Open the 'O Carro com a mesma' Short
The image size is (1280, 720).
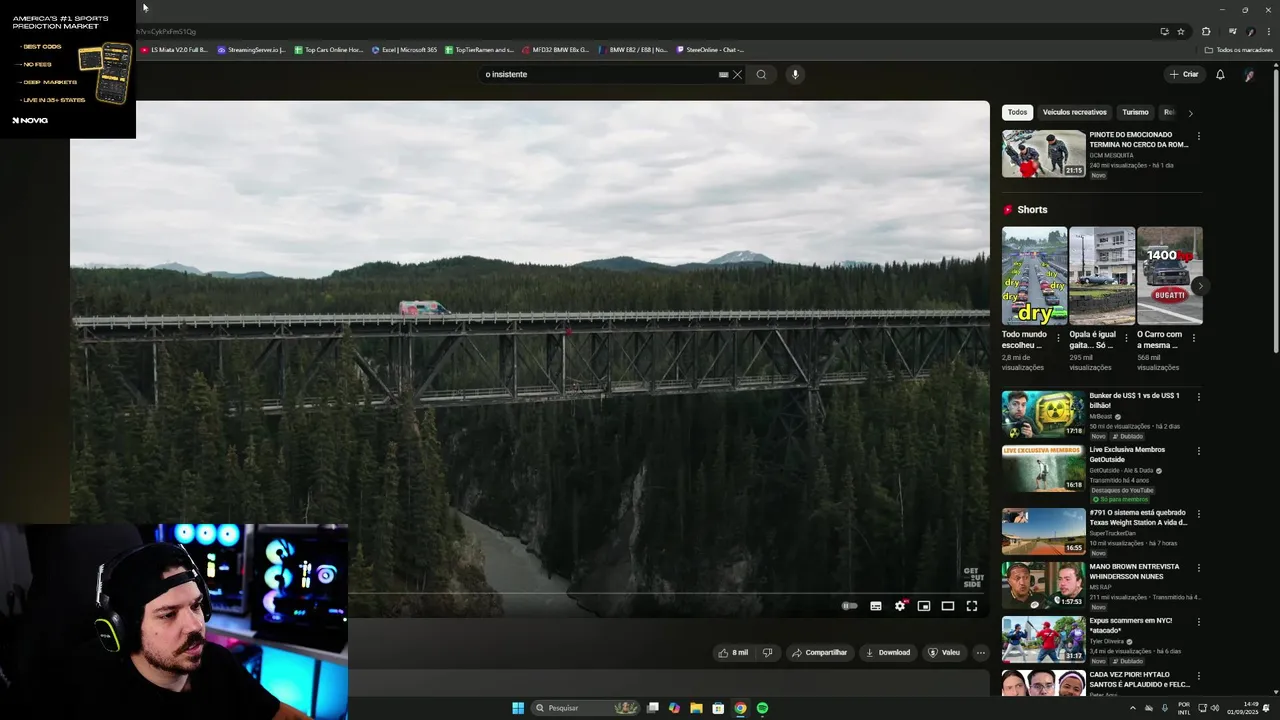click(x=1170, y=276)
